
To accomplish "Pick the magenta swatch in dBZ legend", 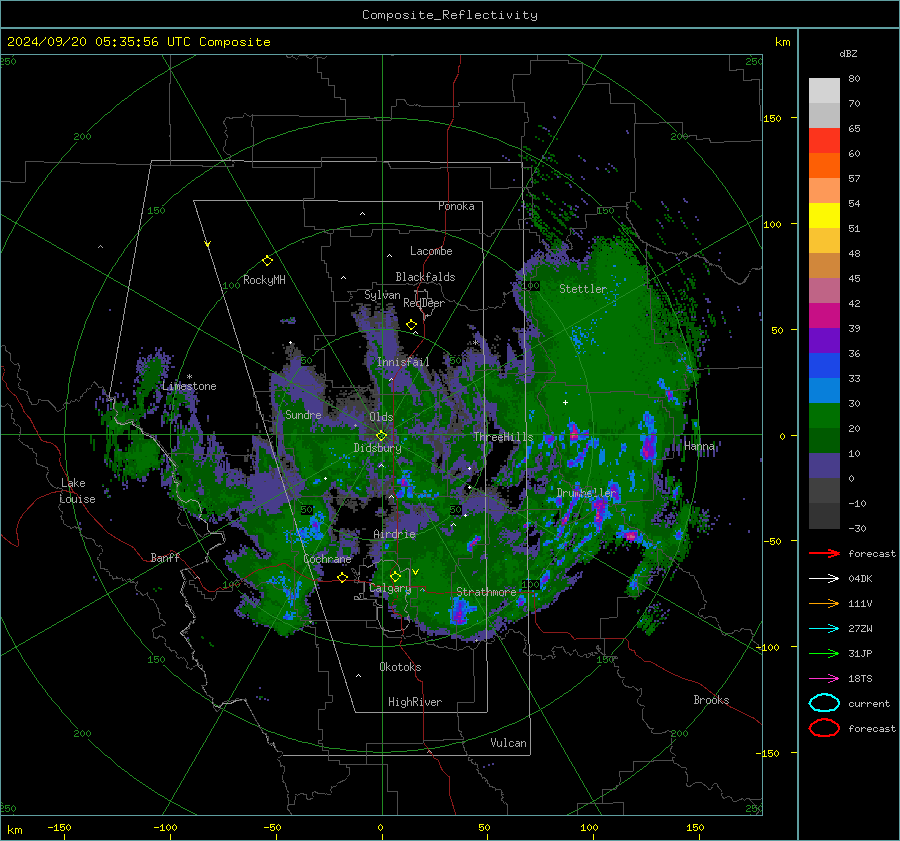I will [824, 316].
